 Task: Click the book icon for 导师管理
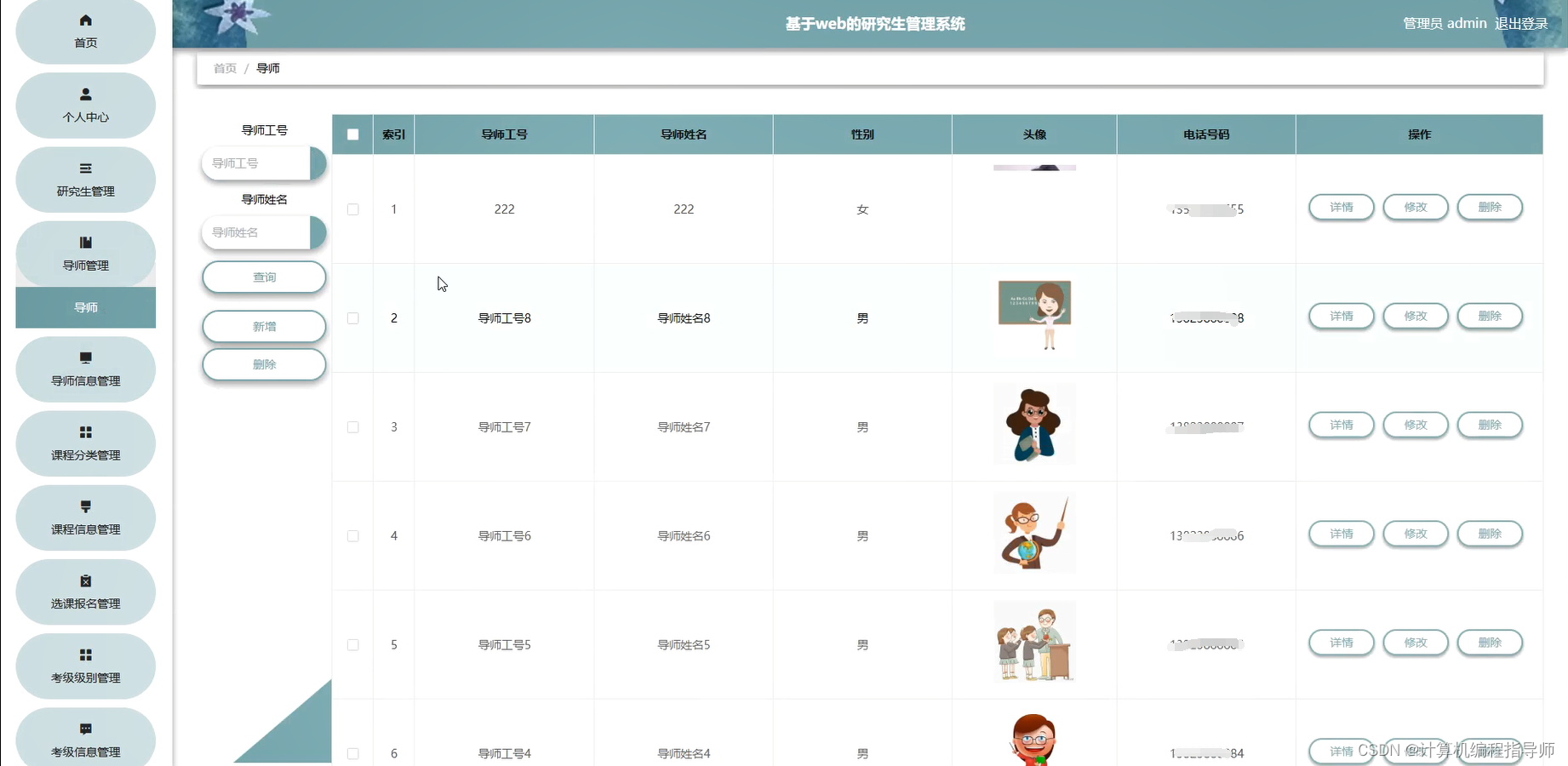[x=85, y=243]
